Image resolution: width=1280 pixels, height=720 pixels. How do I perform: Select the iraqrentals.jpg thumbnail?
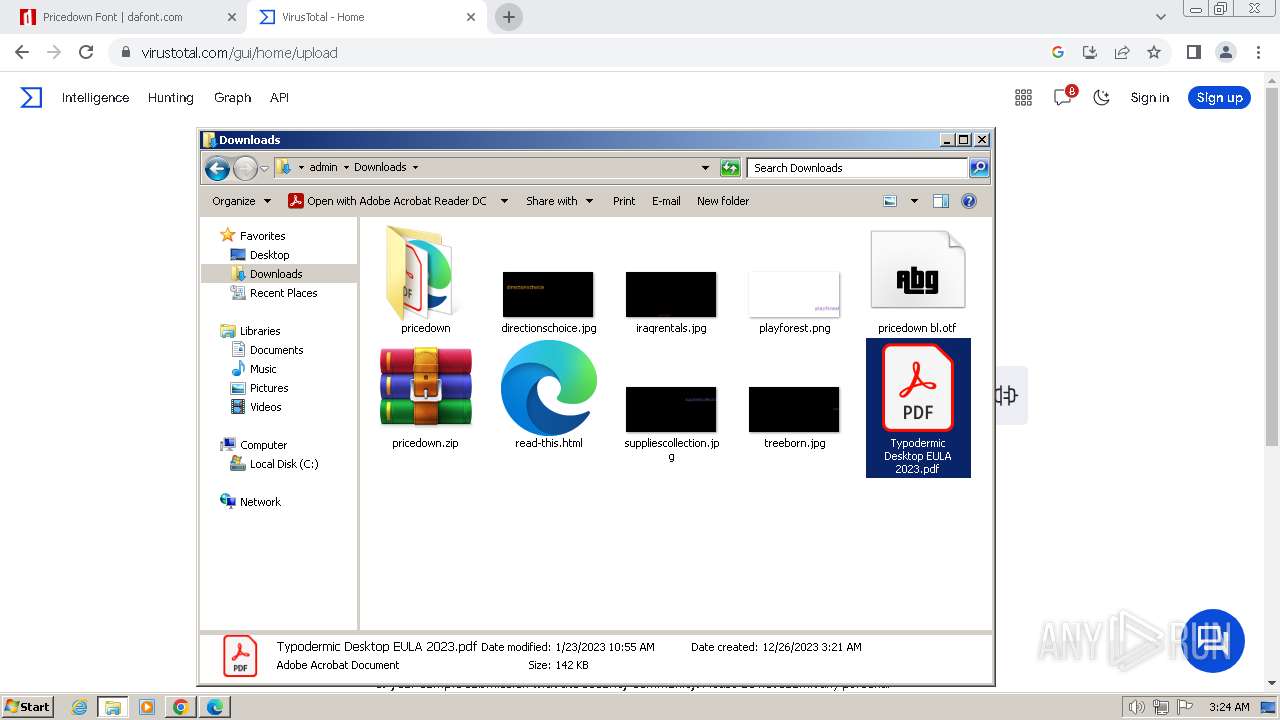(671, 295)
